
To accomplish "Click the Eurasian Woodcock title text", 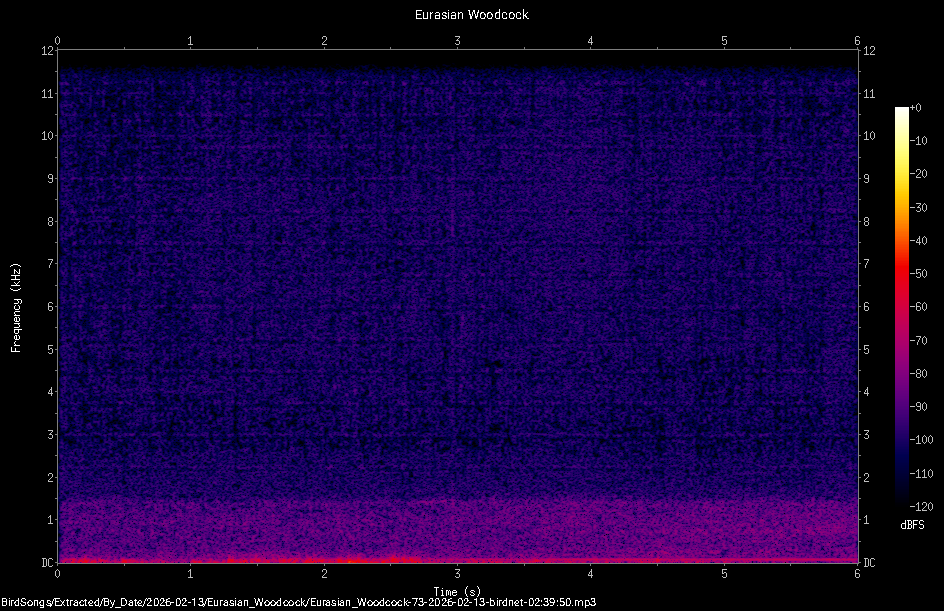I will (470, 14).
